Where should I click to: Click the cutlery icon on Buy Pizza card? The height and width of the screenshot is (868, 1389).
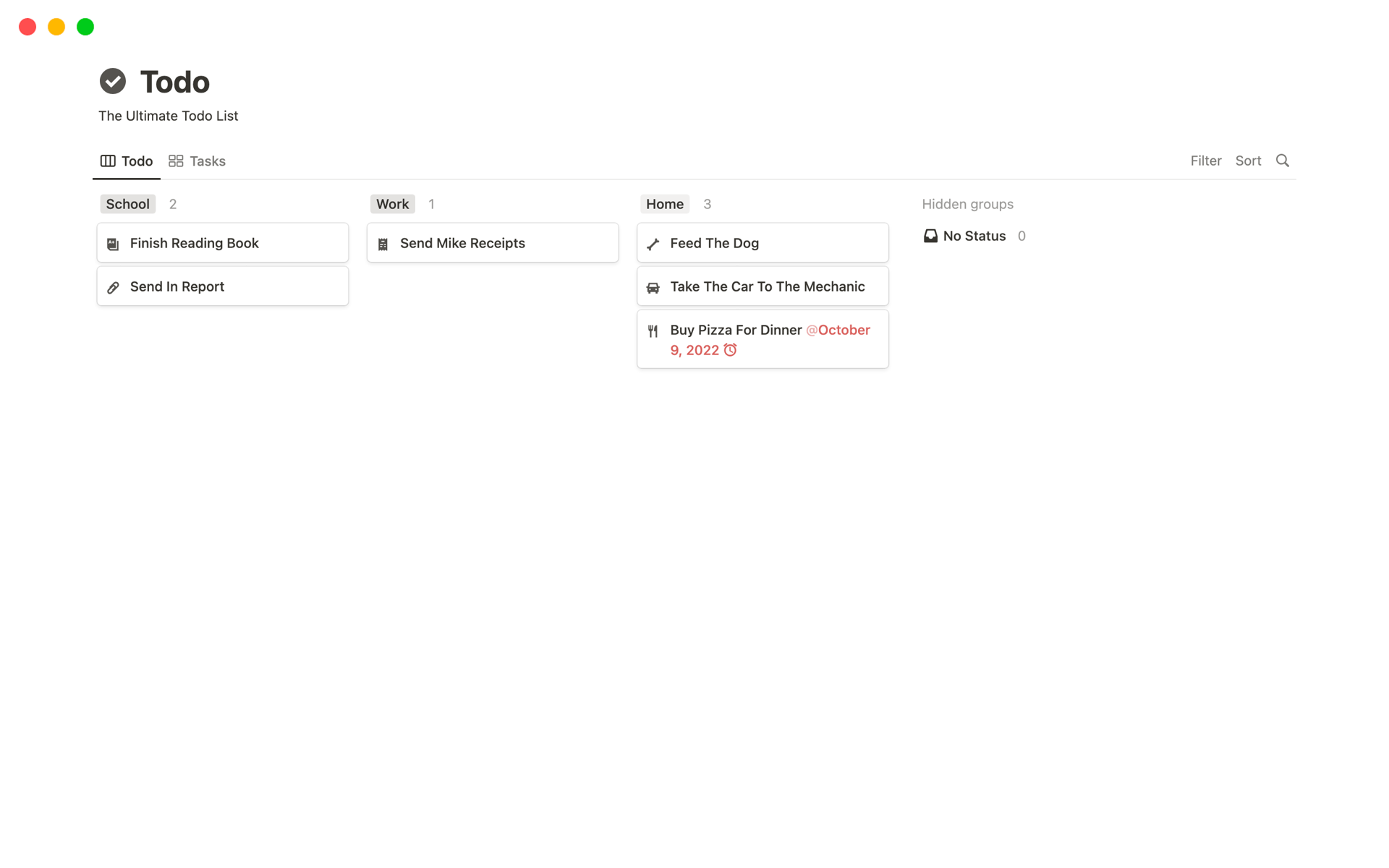[653, 331]
